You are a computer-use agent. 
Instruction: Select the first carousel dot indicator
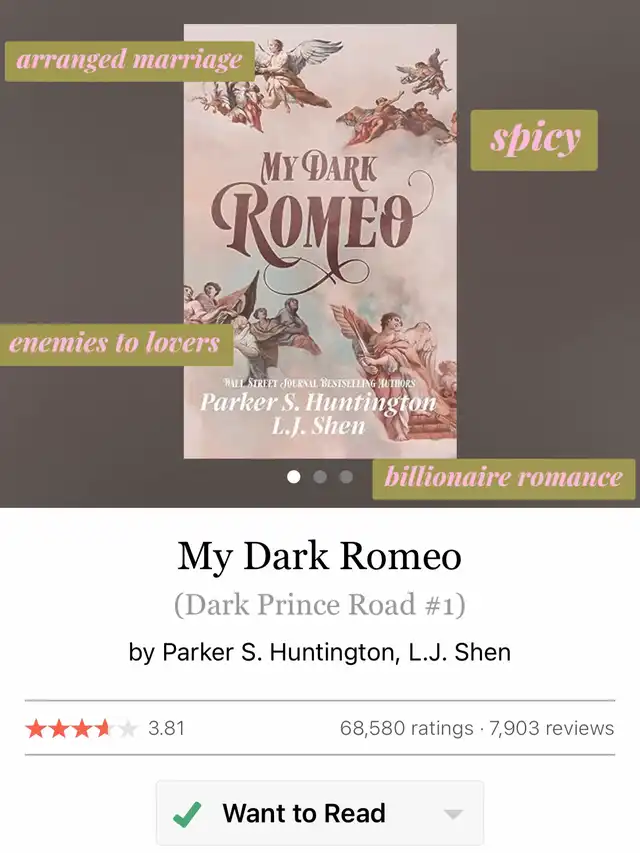pyautogui.click(x=294, y=477)
